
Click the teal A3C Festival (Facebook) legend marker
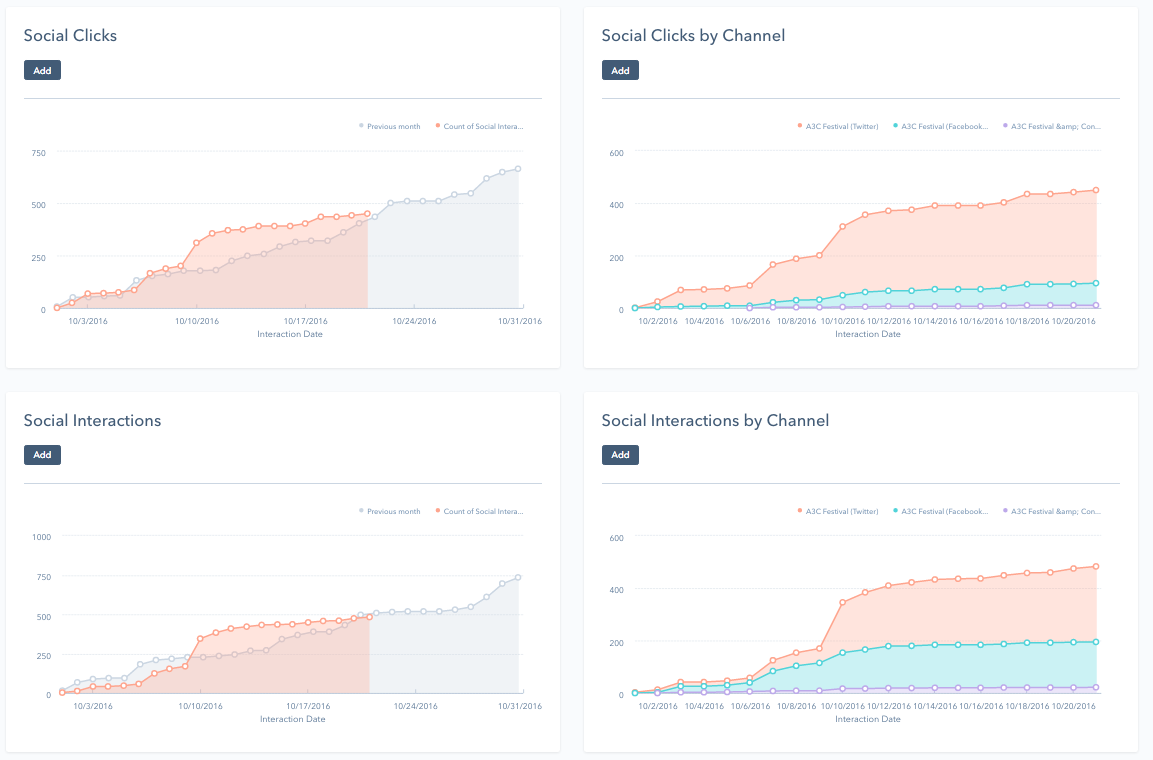tap(895, 126)
